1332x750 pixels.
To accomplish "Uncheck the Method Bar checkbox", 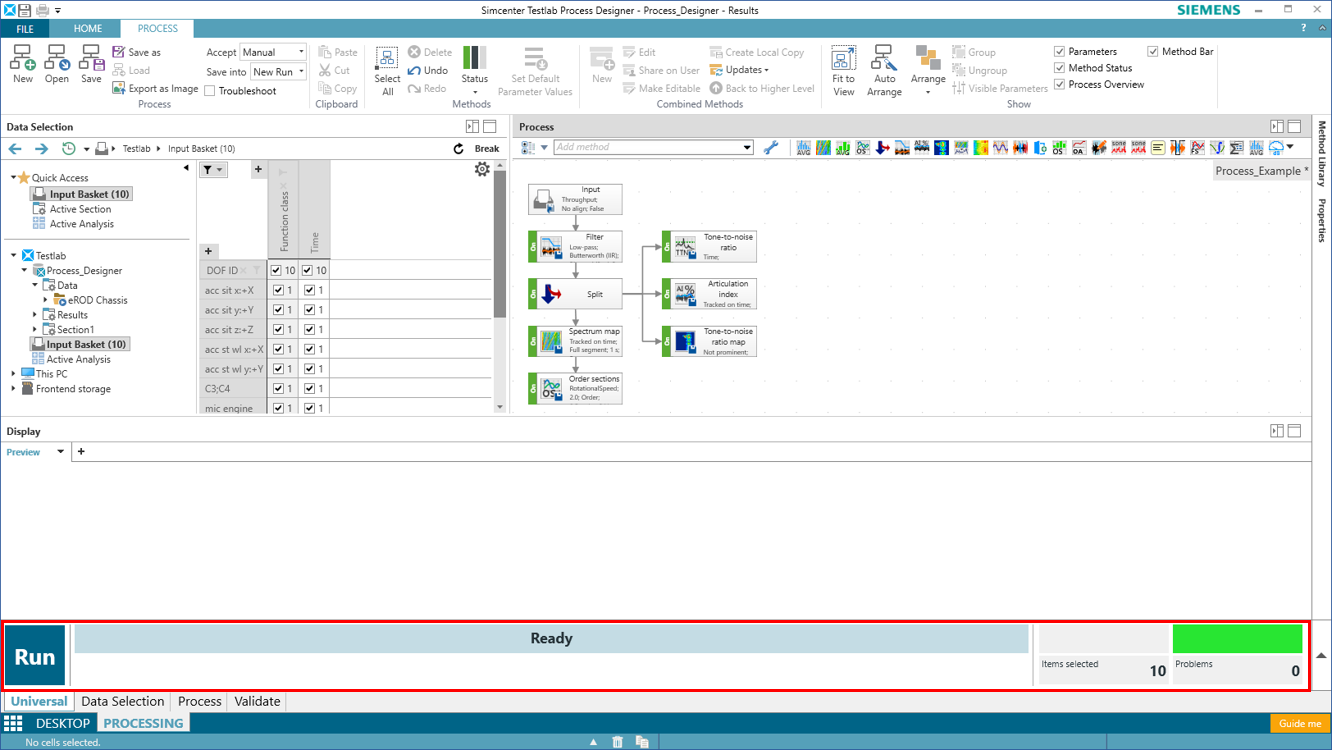I will pos(1153,52).
